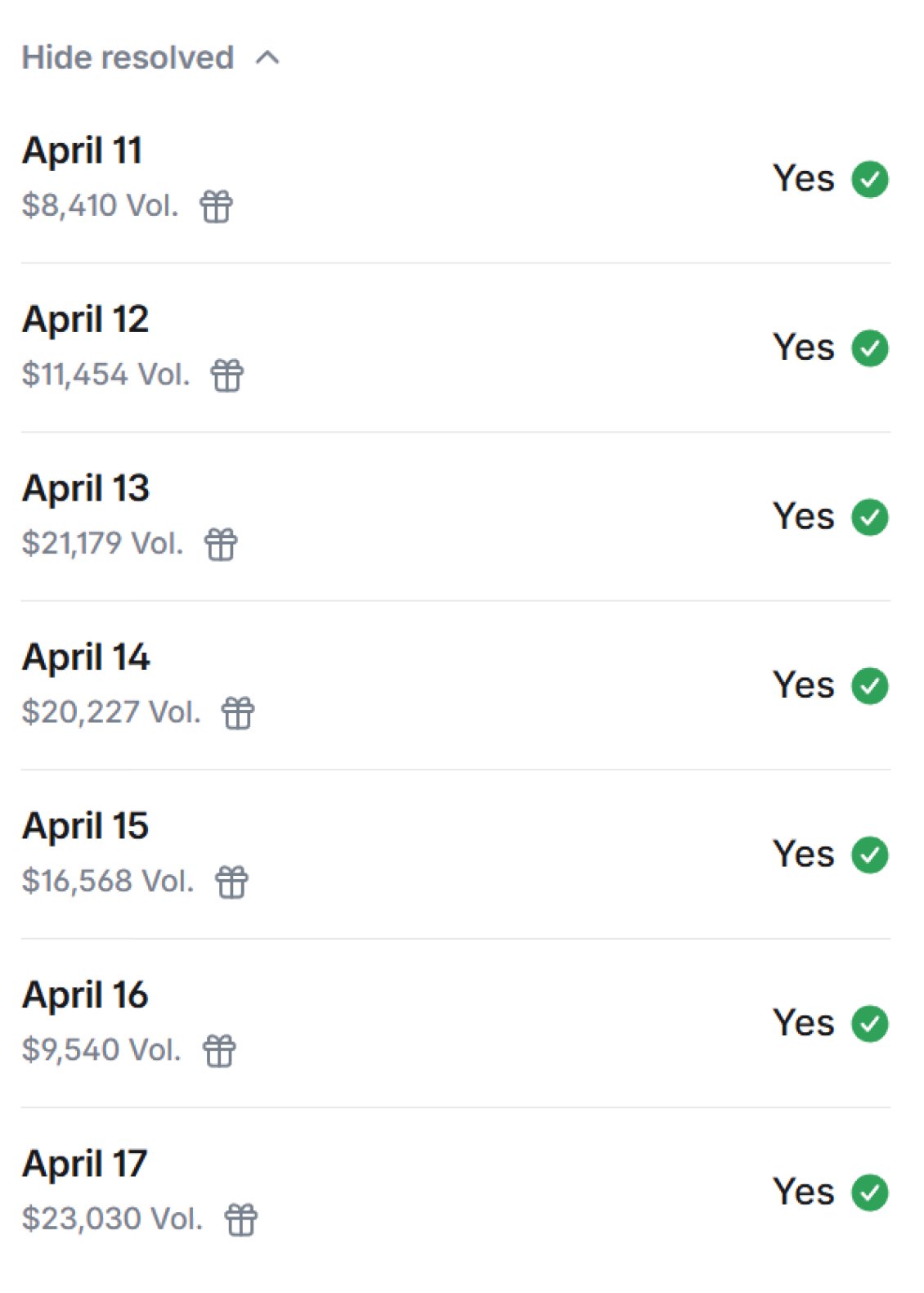
Task: Click the gift icon for April 17
Action: pyautogui.click(x=241, y=1219)
